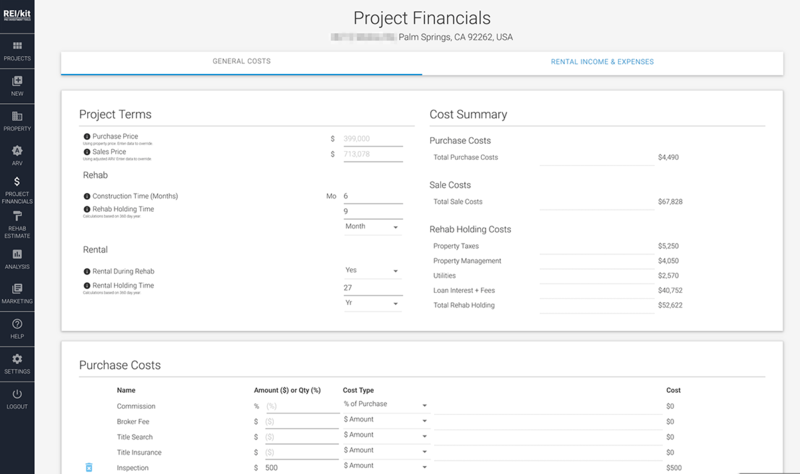Open the Help page from sidebar

pos(17,328)
